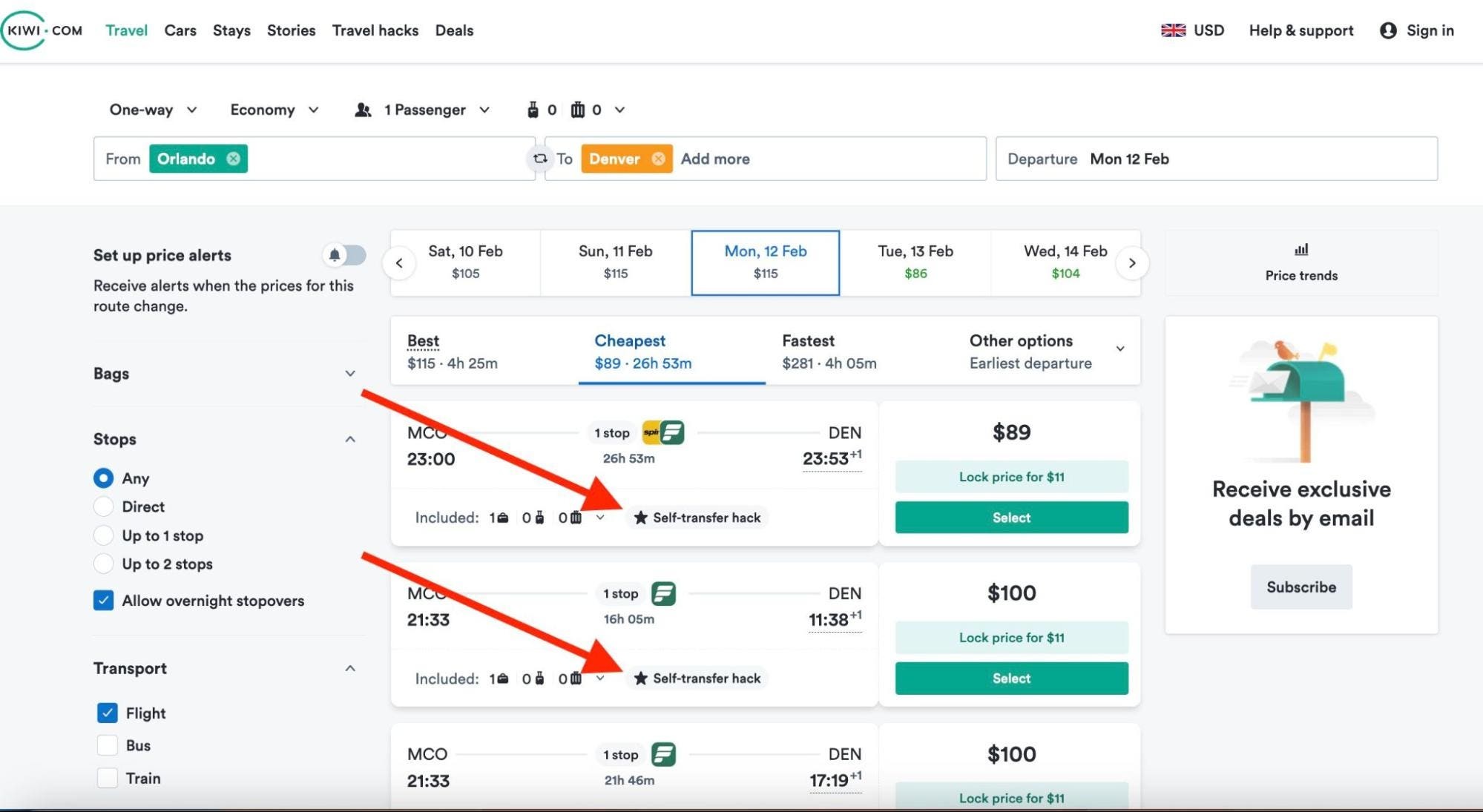Select Wed, 14 Feb $104 date
1483x812 pixels.
tap(1065, 263)
